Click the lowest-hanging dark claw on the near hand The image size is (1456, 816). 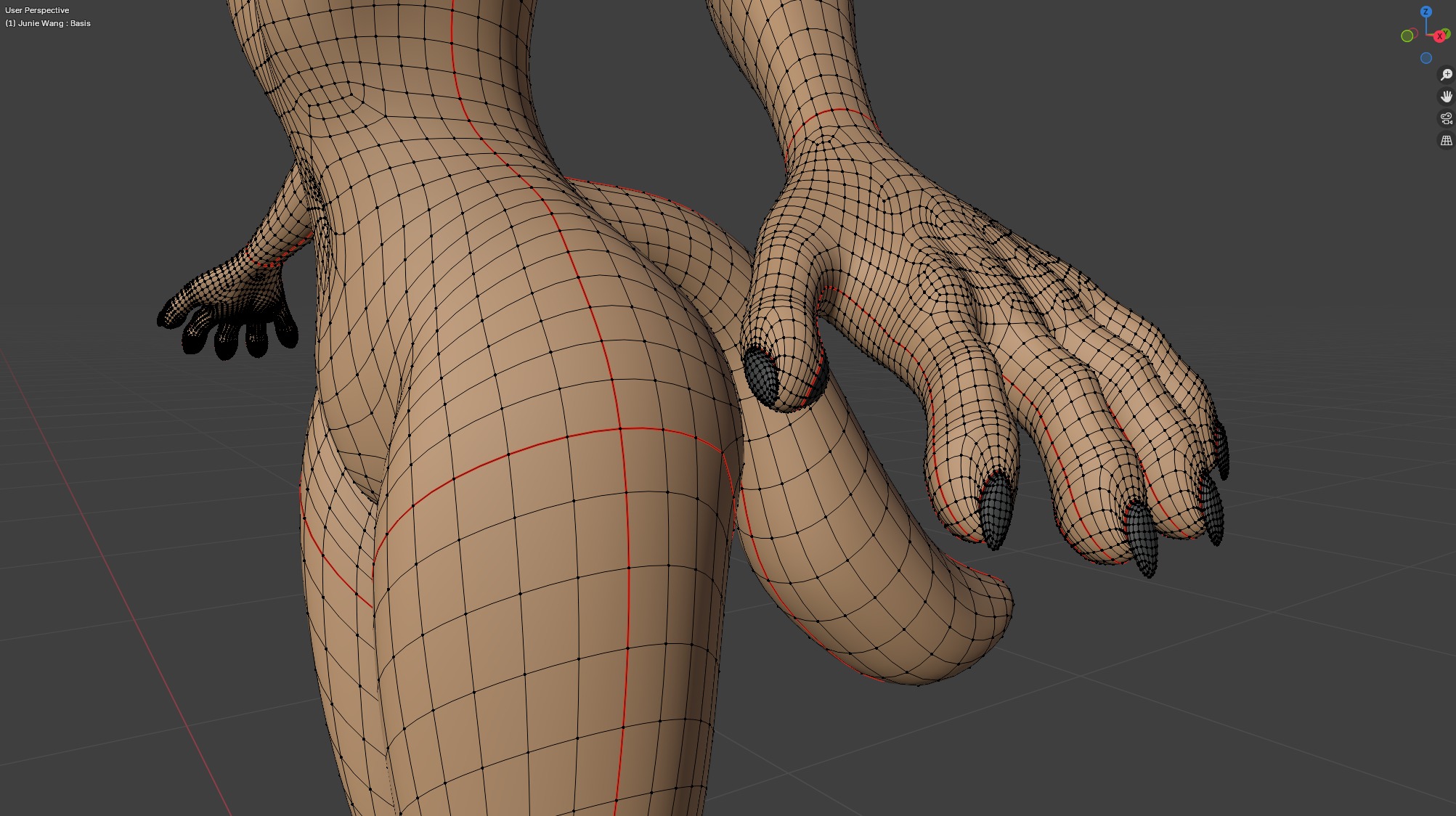tap(1142, 541)
